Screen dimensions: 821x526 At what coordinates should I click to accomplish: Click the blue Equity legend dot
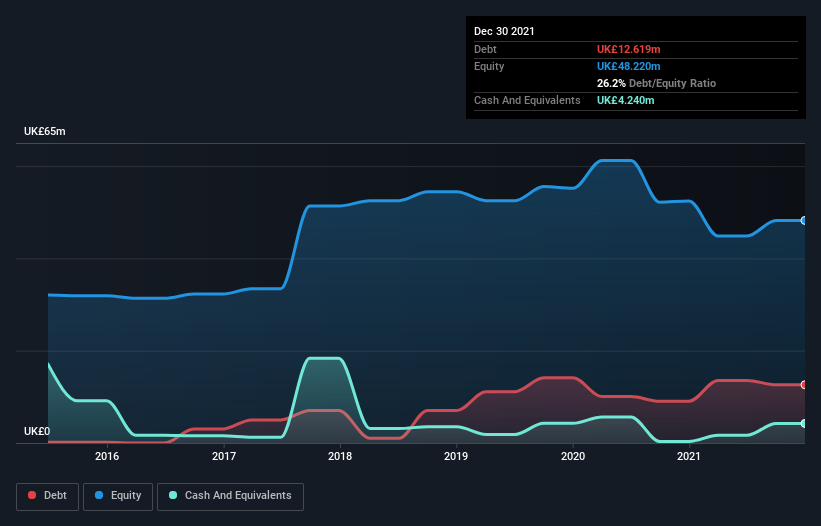99,495
